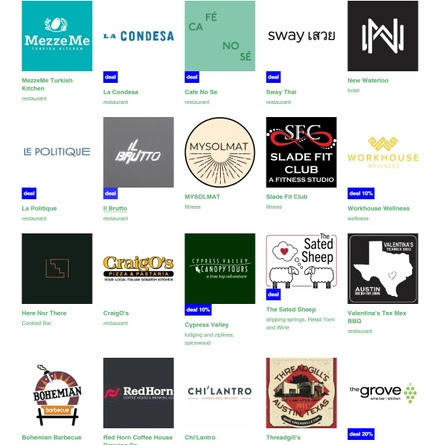
Task: Open the MYSOLMAT circular sun logo
Action: pos(220,152)
